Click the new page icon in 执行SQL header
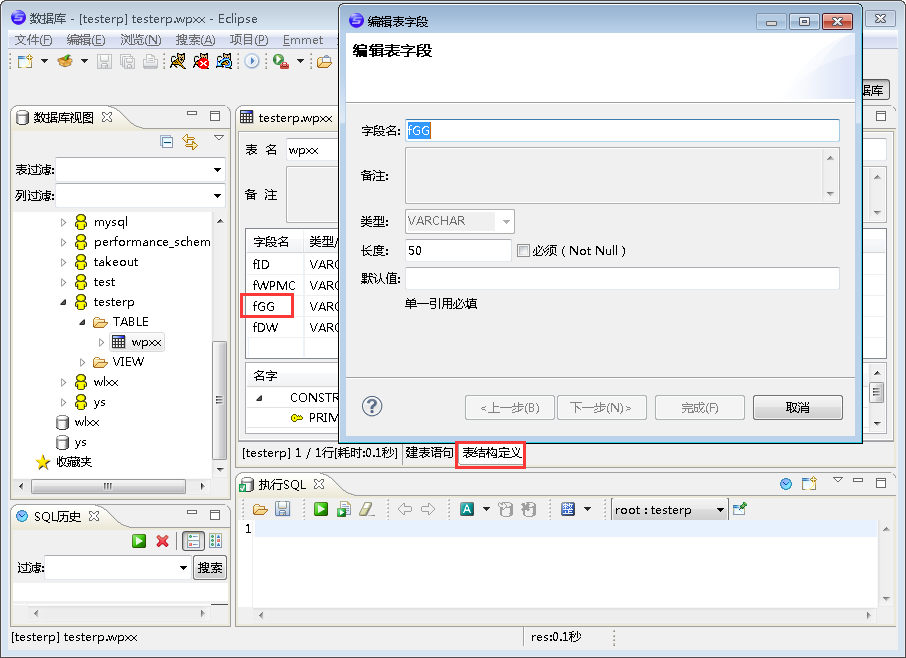 pyautogui.click(x=809, y=484)
